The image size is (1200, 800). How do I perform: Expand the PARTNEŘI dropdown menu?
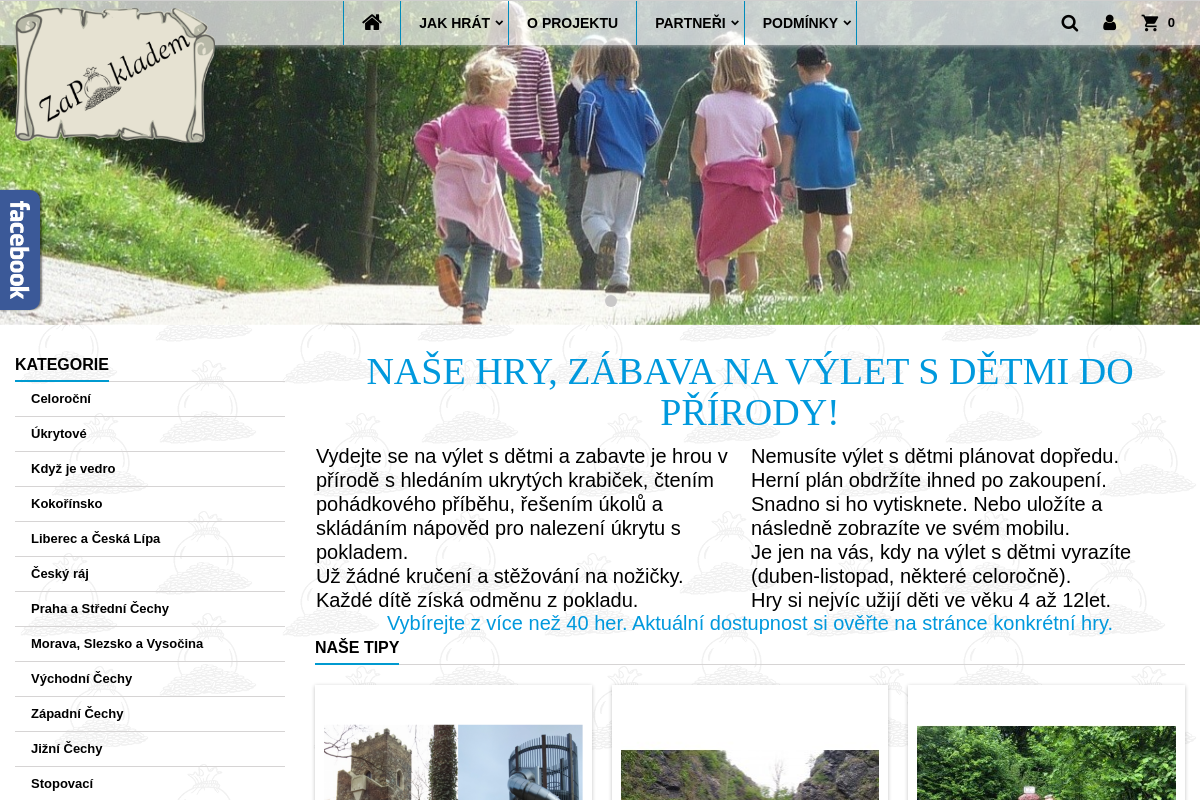tap(689, 22)
